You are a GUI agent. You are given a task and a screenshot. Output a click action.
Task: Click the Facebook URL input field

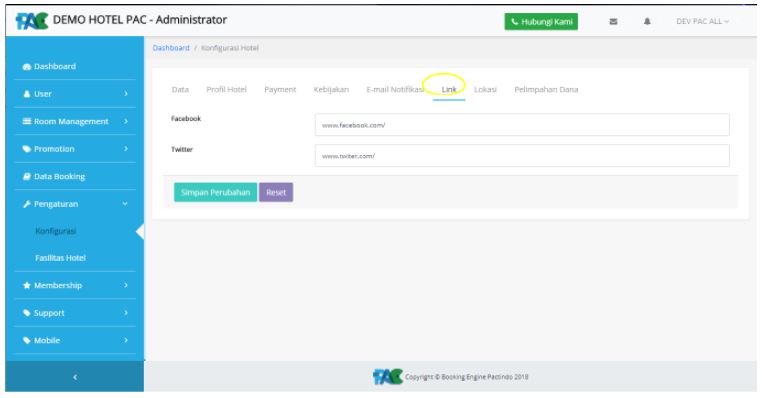tap(522, 125)
